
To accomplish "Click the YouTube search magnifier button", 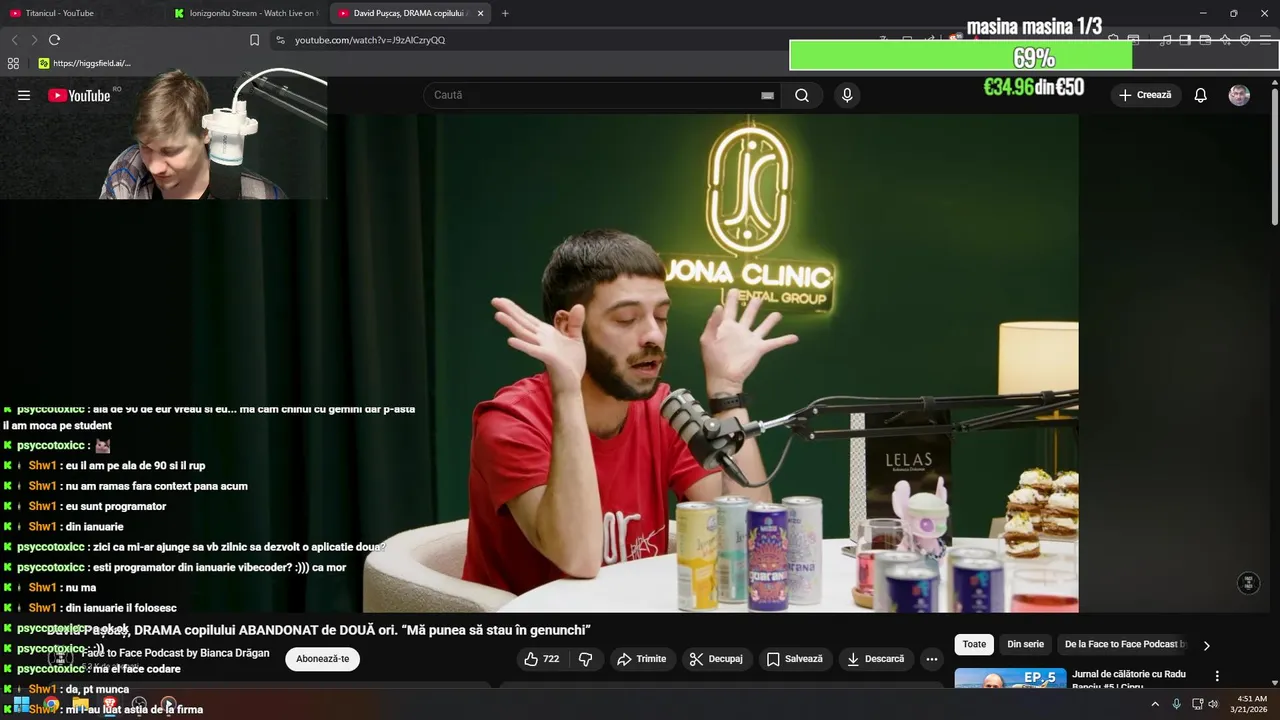I will tap(802, 95).
